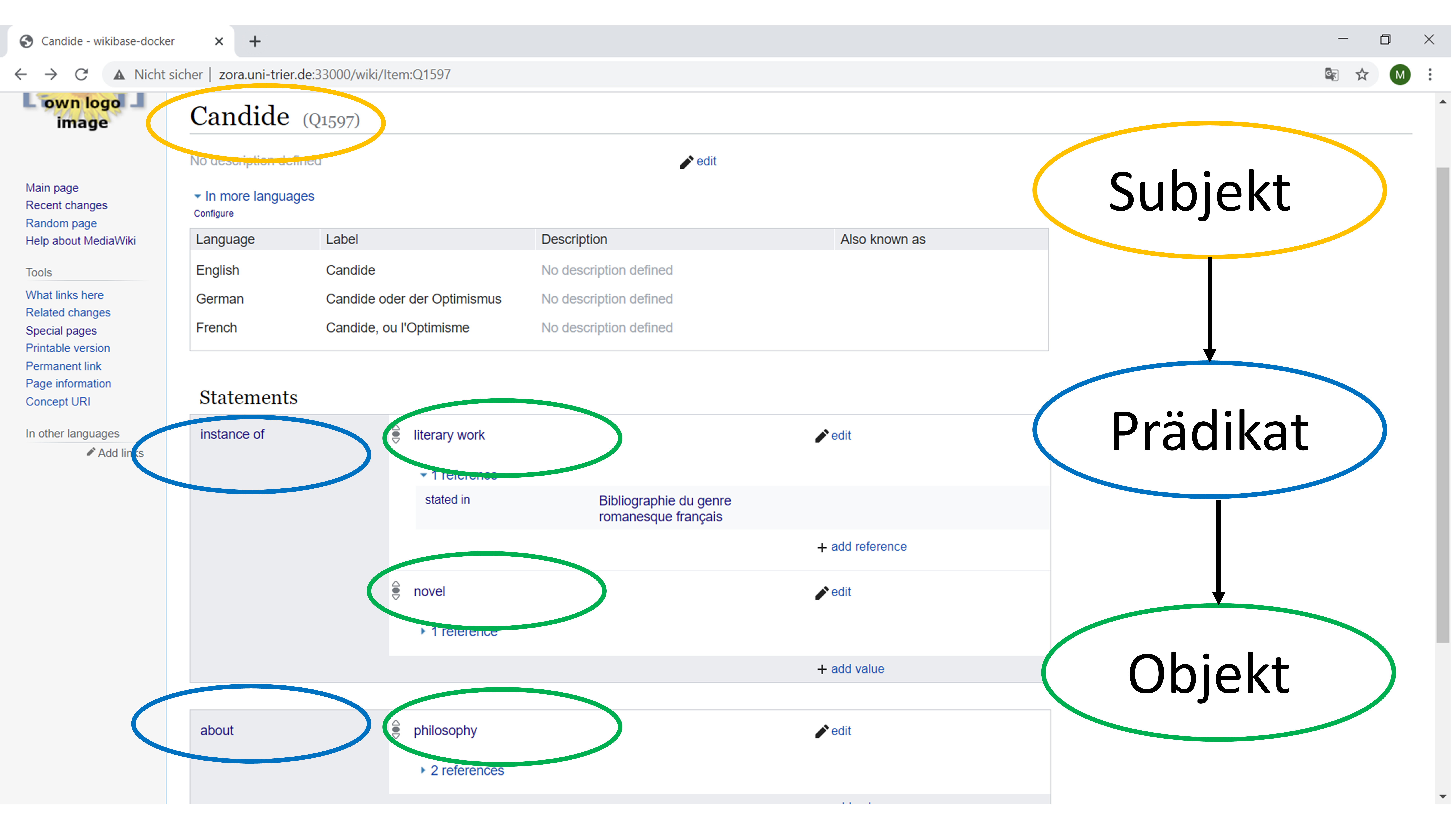Open Related changes tool
The height and width of the screenshot is (819, 1456).
pyautogui.click(x=68, y=312)
